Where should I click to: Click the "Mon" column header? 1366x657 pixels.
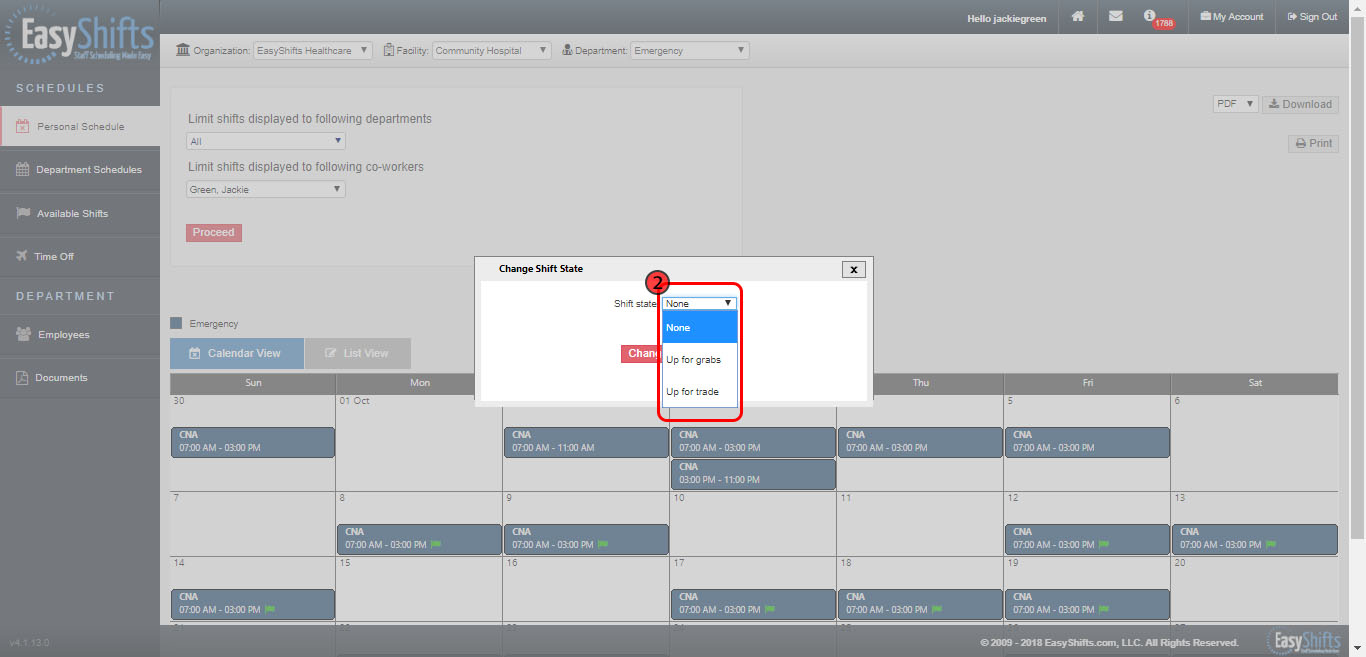pos(420,383)
